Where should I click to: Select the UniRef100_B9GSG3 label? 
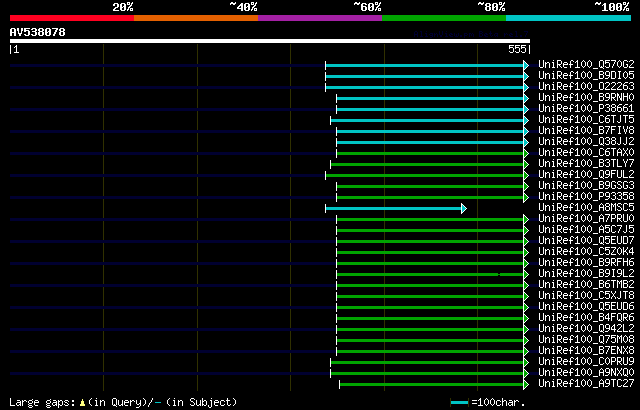pyautogui.click(x=586, y=186)
